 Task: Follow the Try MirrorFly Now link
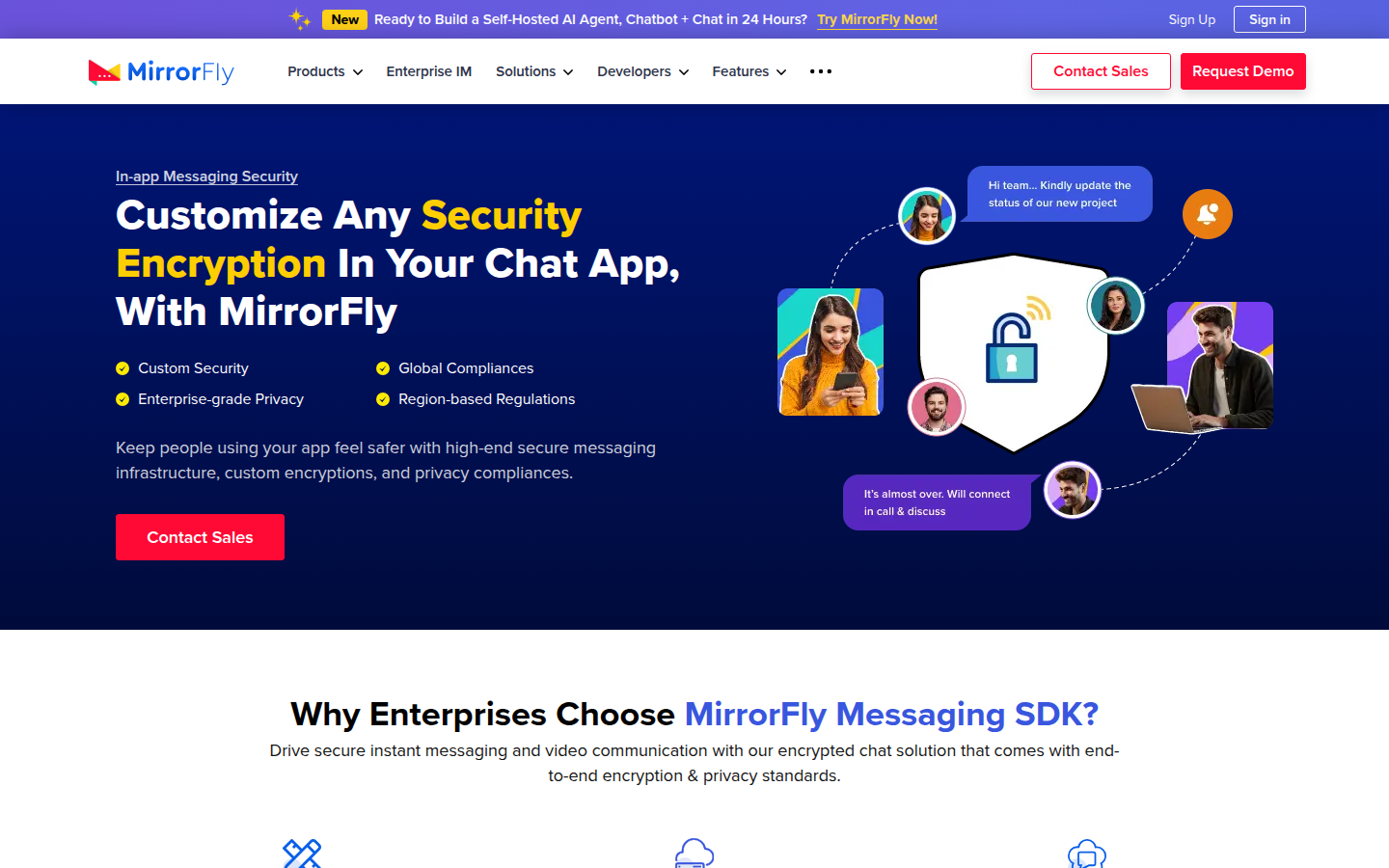(877, 19)
